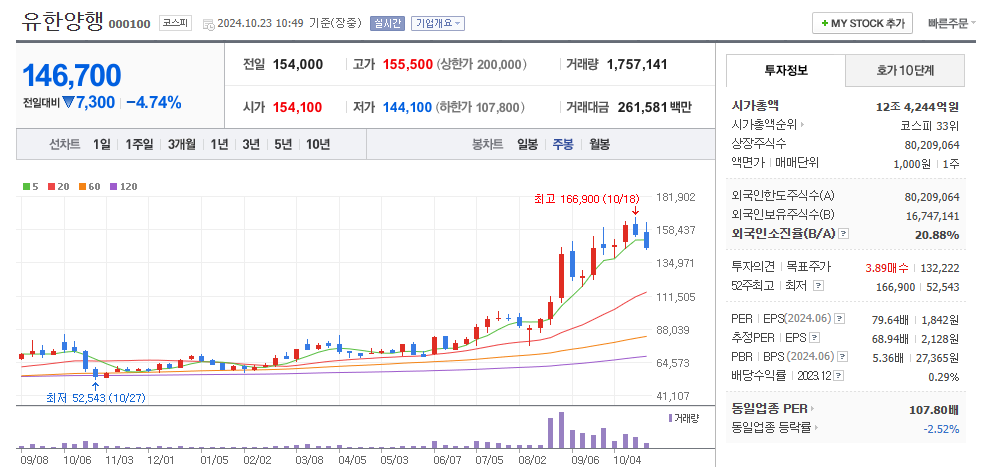Open the 빠른주문 dropdown
Image resolution: width=985 pixels, height=467 pixels.
tap(952, 23)
